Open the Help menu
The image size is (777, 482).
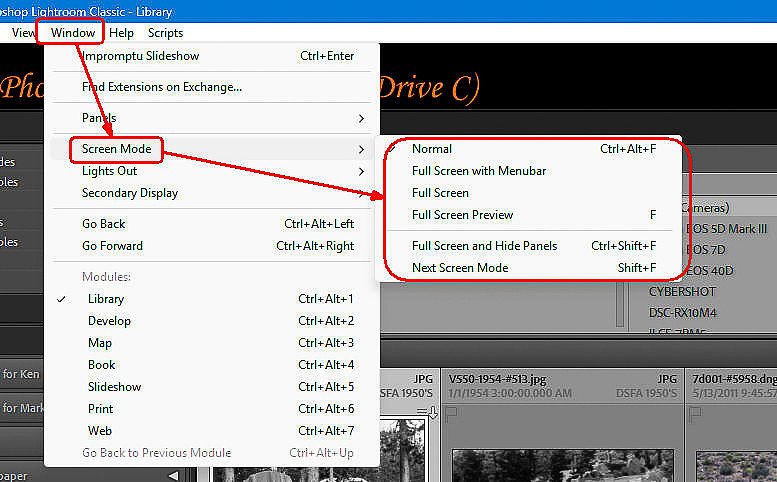121,33
